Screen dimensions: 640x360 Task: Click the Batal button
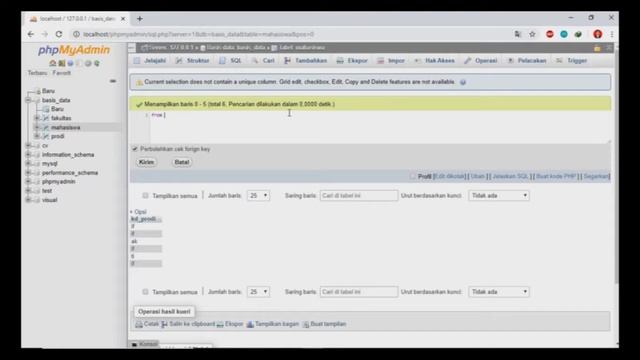(x=182, y=162)
